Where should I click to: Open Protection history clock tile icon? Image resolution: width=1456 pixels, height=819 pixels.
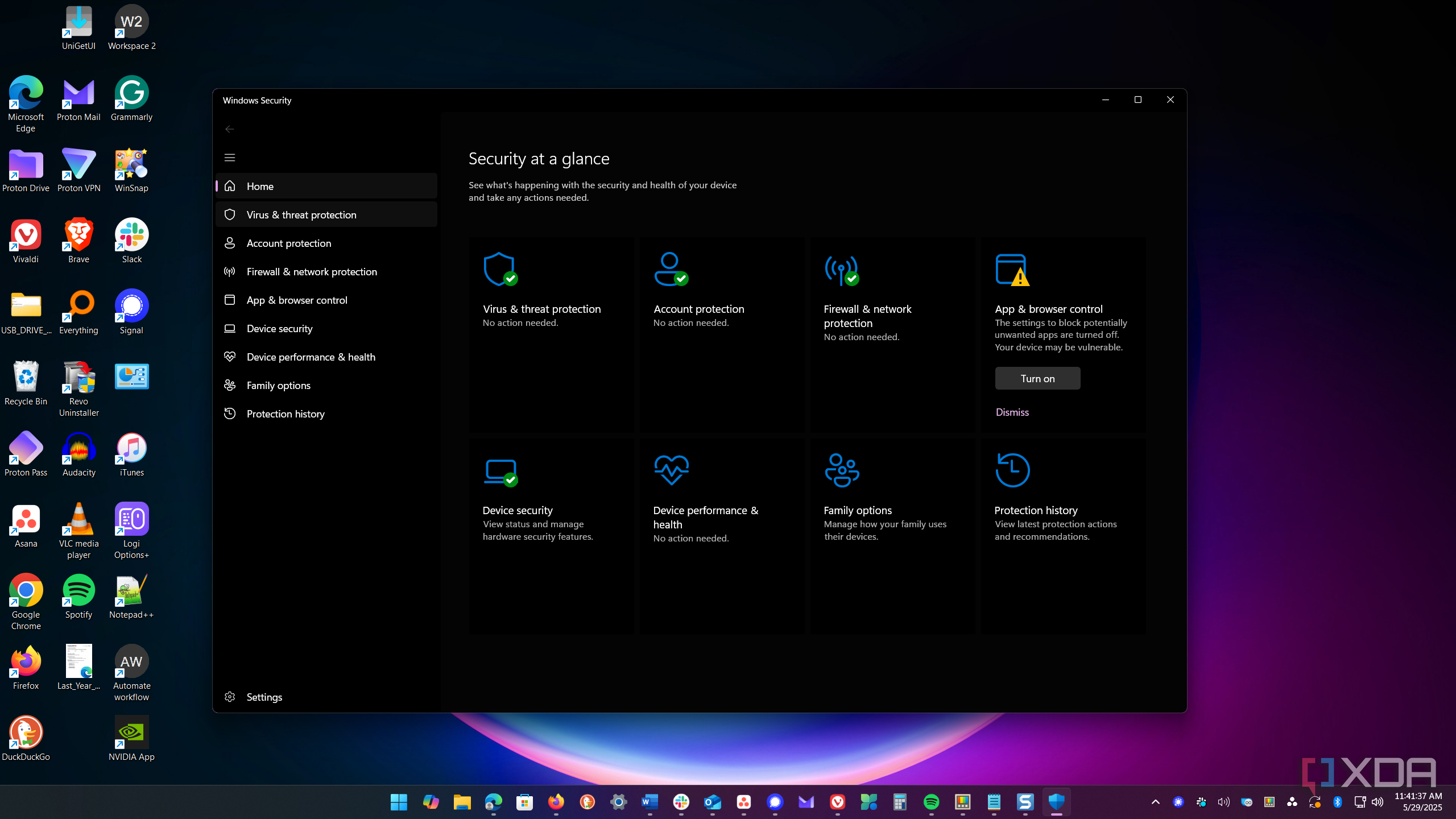(x=1012, y=470)
